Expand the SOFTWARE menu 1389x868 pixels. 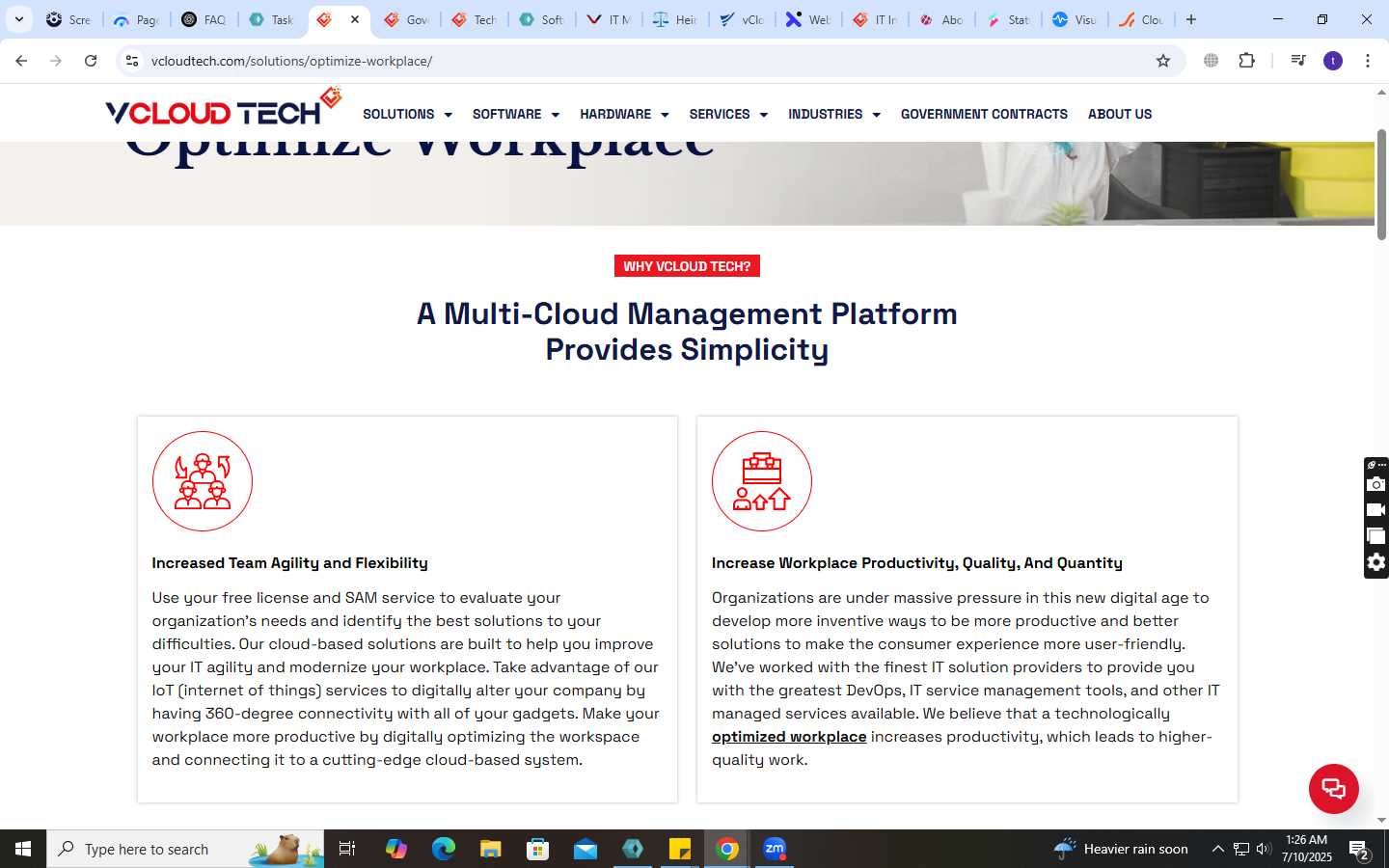(516, 114)
